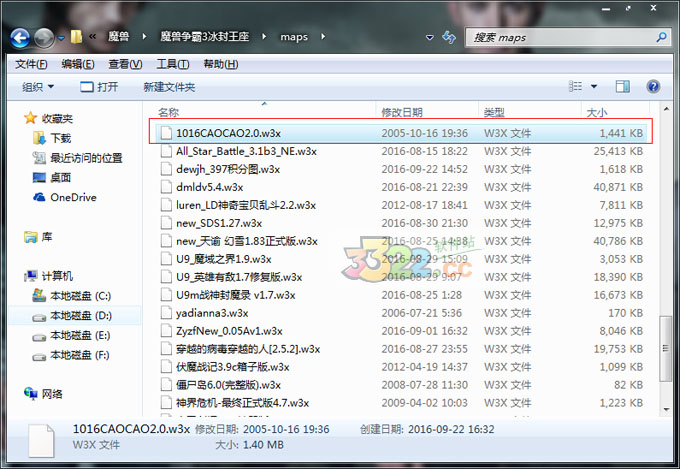680x469 pixels.
Task: Select the 魔兽争霸3冰封王座 breadcrumb
Action: coord(205,36)
